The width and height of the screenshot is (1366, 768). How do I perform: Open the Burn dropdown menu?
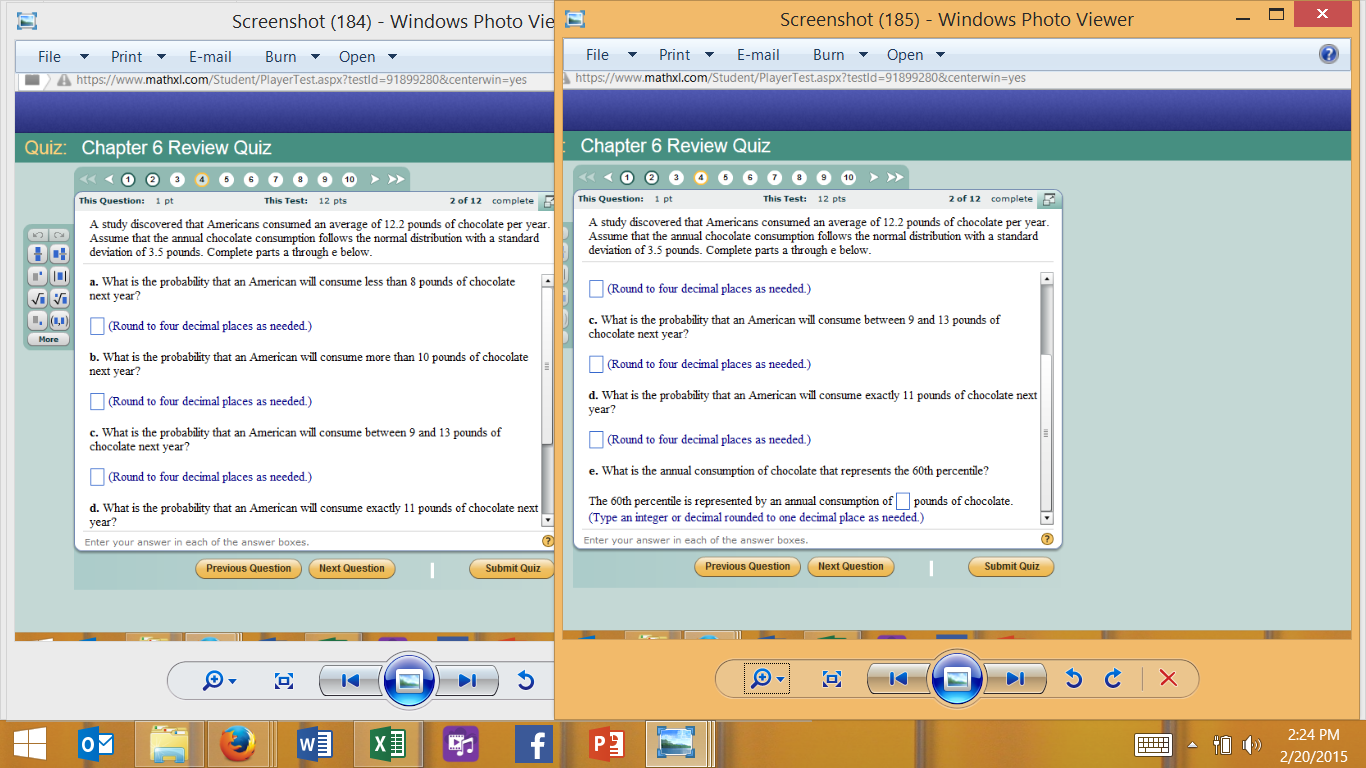tap(827, 55)
